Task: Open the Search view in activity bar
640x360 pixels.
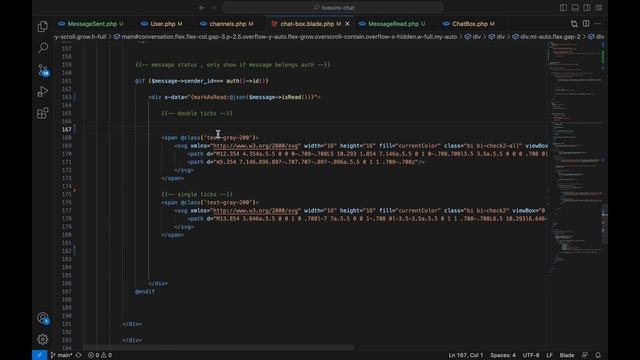Action: [42, 48]
